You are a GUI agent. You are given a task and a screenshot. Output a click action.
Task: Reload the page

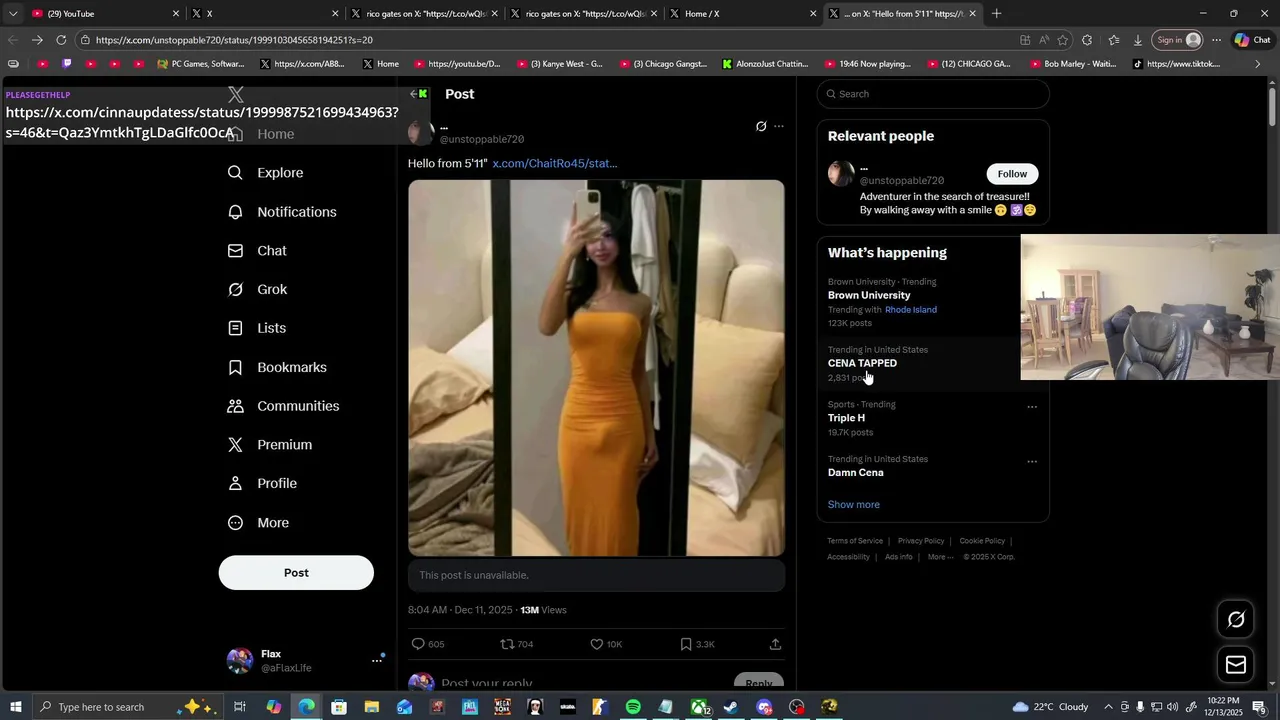(x=61, y=40)
